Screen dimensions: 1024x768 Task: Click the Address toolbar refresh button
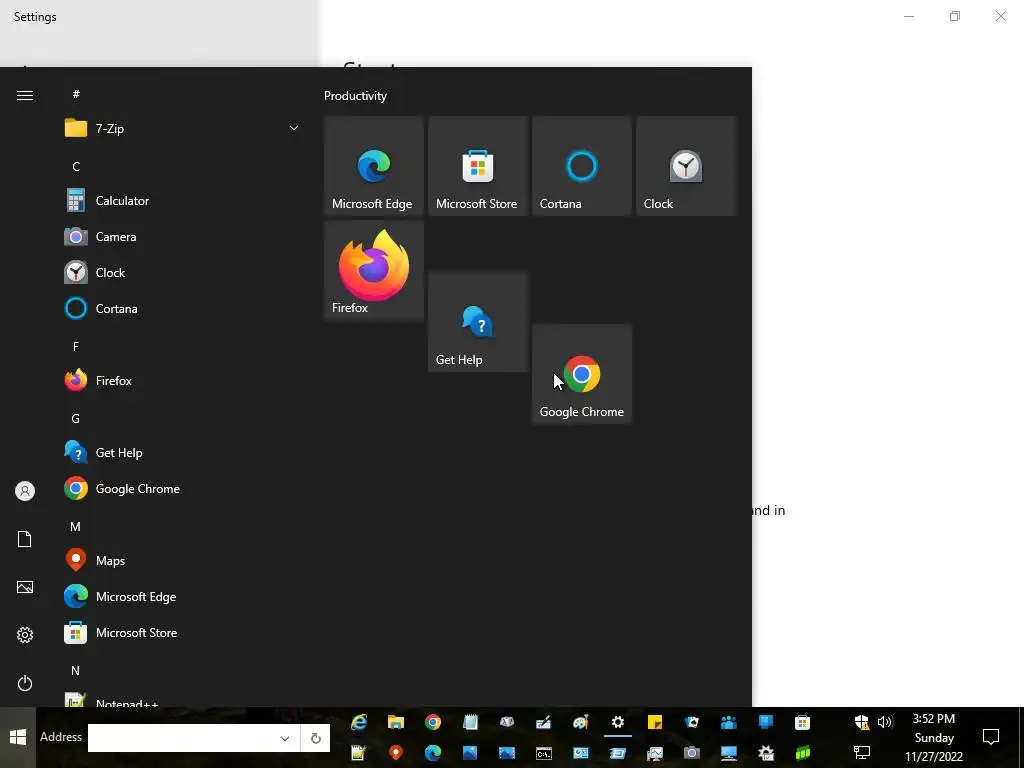[x=315, y=738]
